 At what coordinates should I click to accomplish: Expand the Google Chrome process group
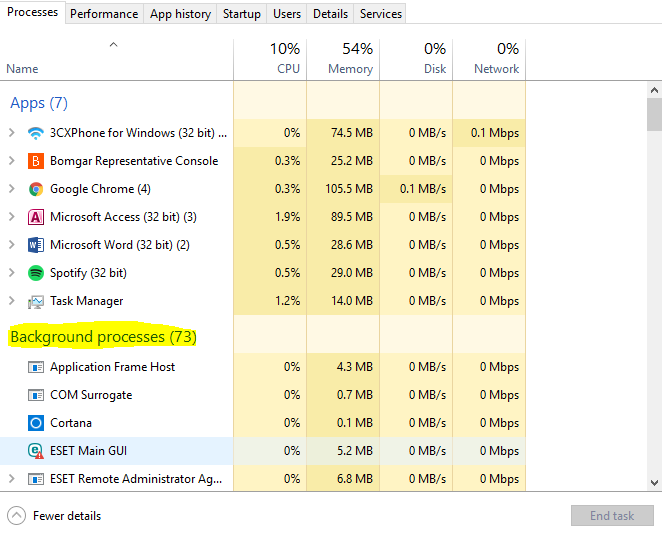12,189
